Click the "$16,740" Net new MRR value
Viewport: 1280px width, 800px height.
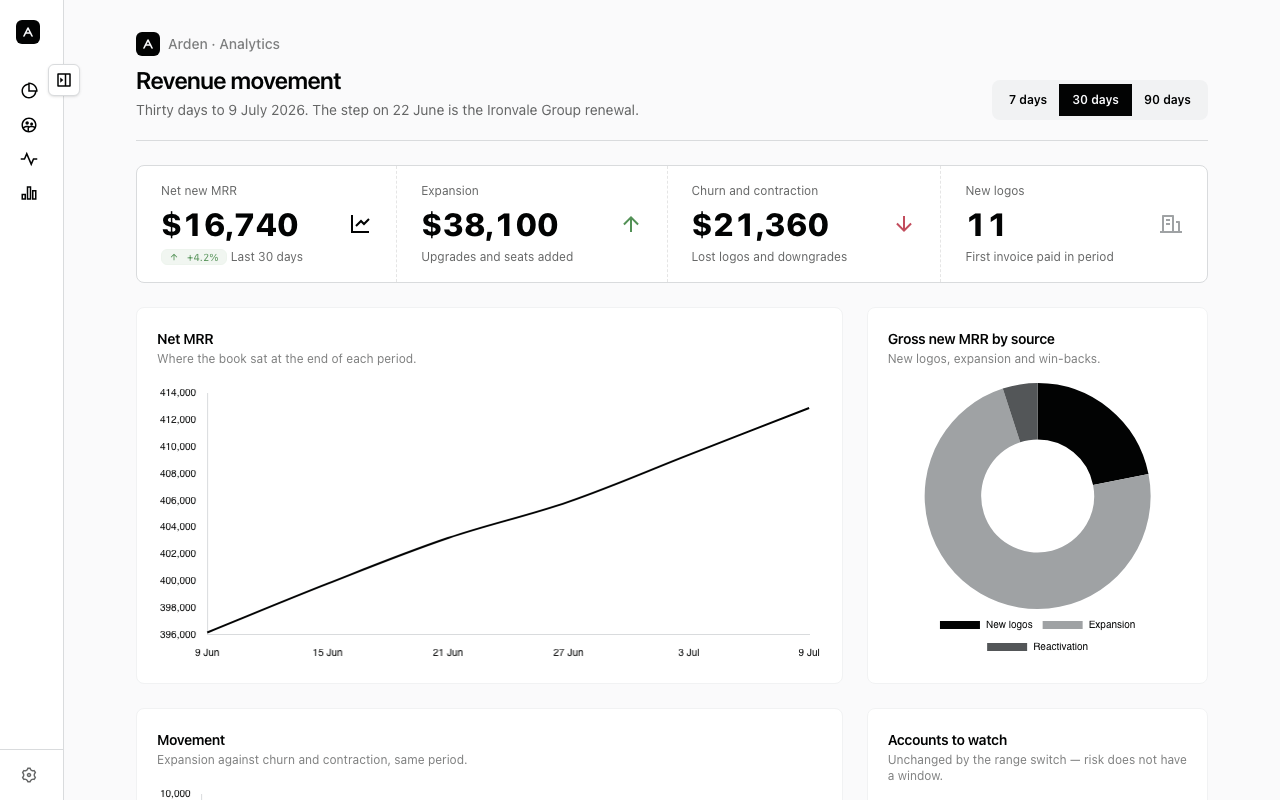[x=230, y=225]
